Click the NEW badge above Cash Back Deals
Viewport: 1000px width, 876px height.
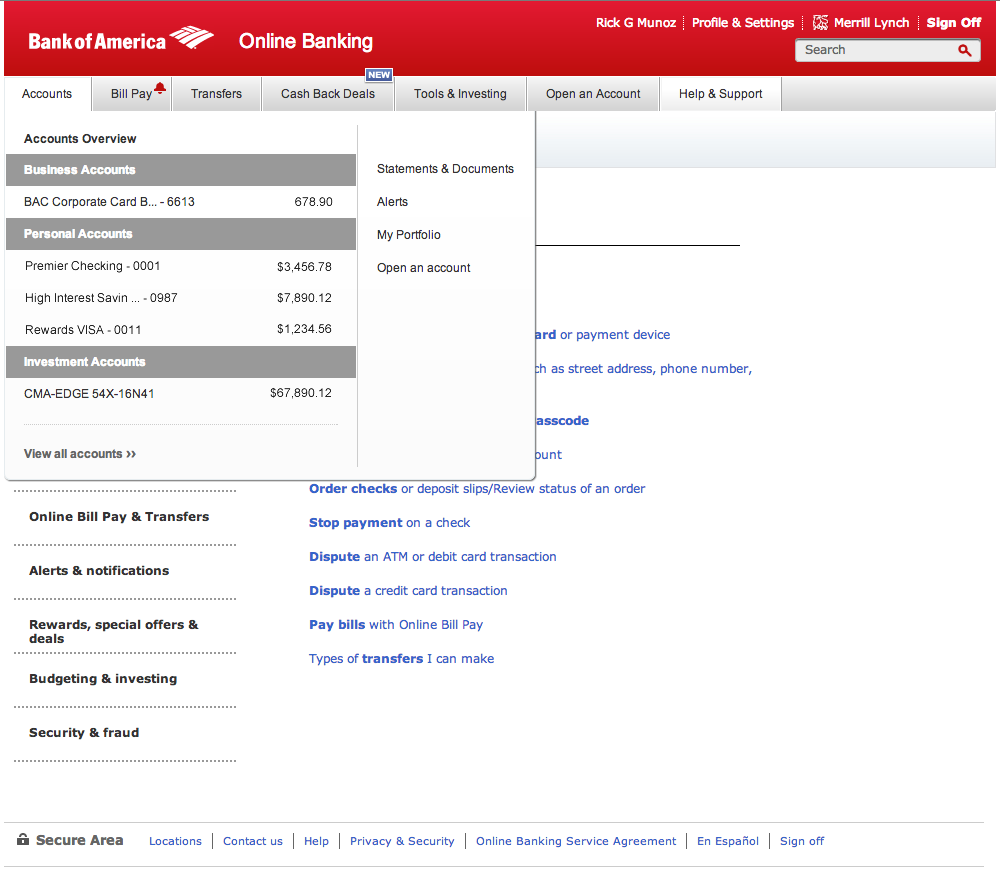click(x=379, y=75)
